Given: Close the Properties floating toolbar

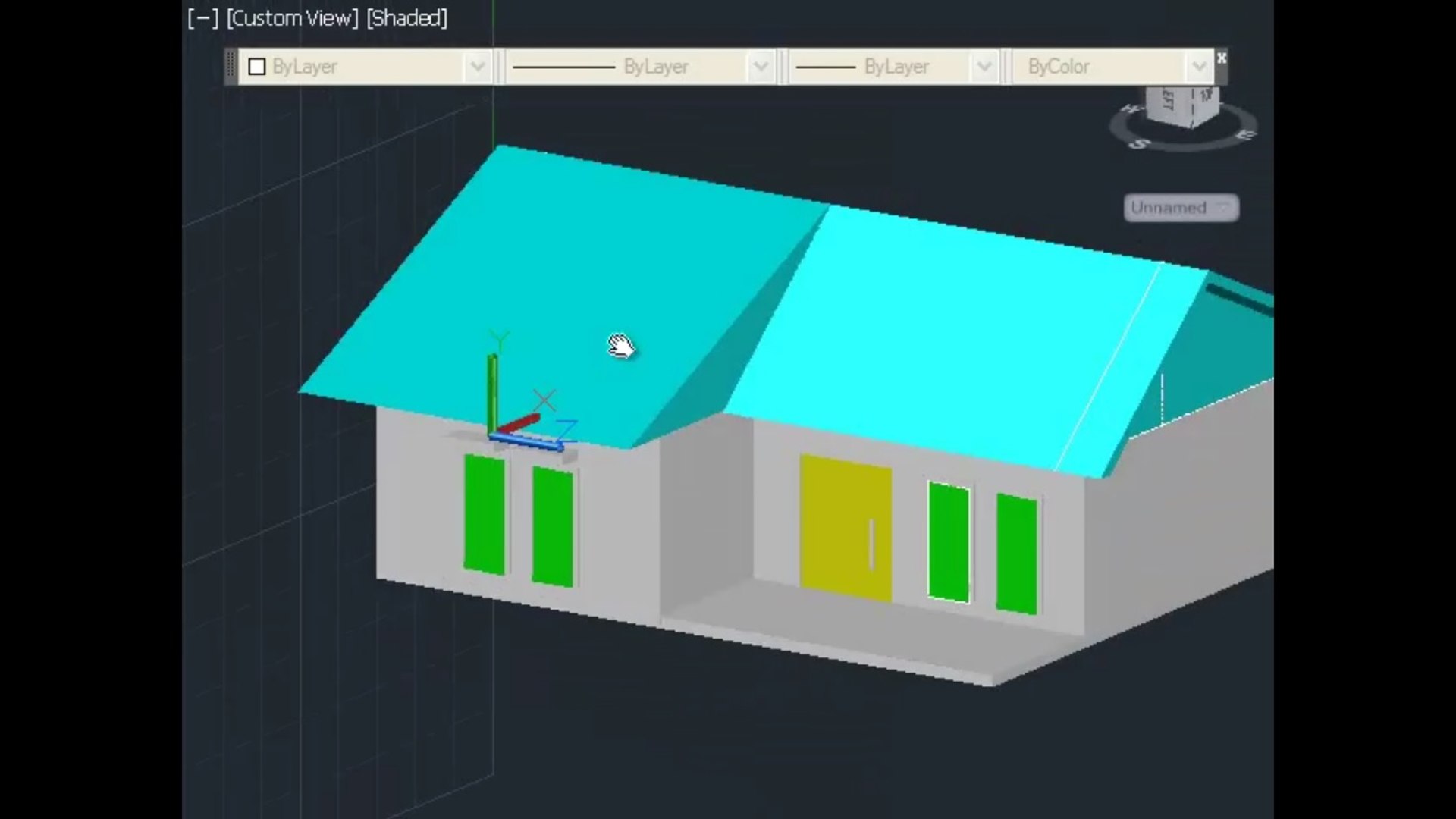Looking at the screenshot, I should point(1221,58).
